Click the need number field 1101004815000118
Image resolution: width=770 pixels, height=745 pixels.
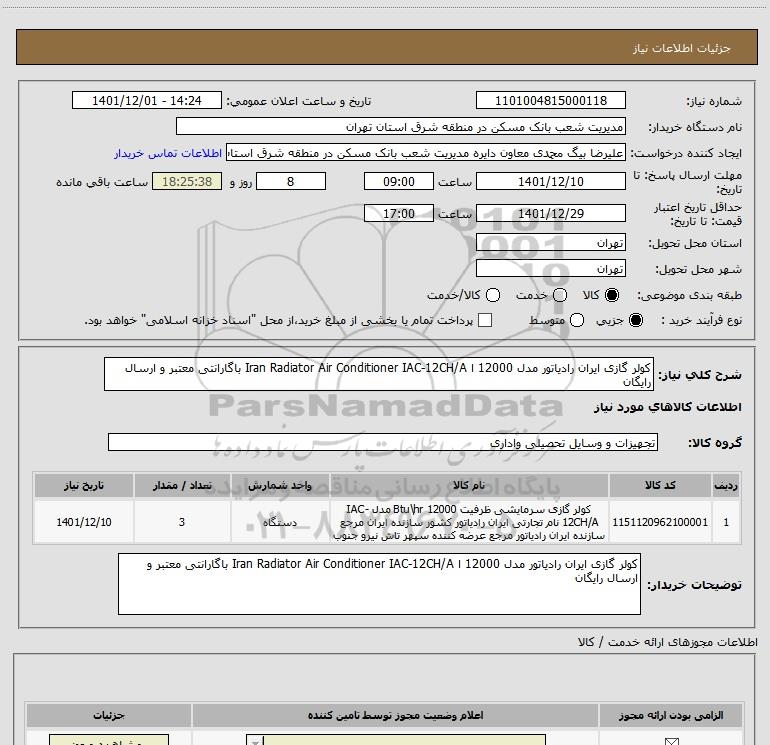(550, 100)
